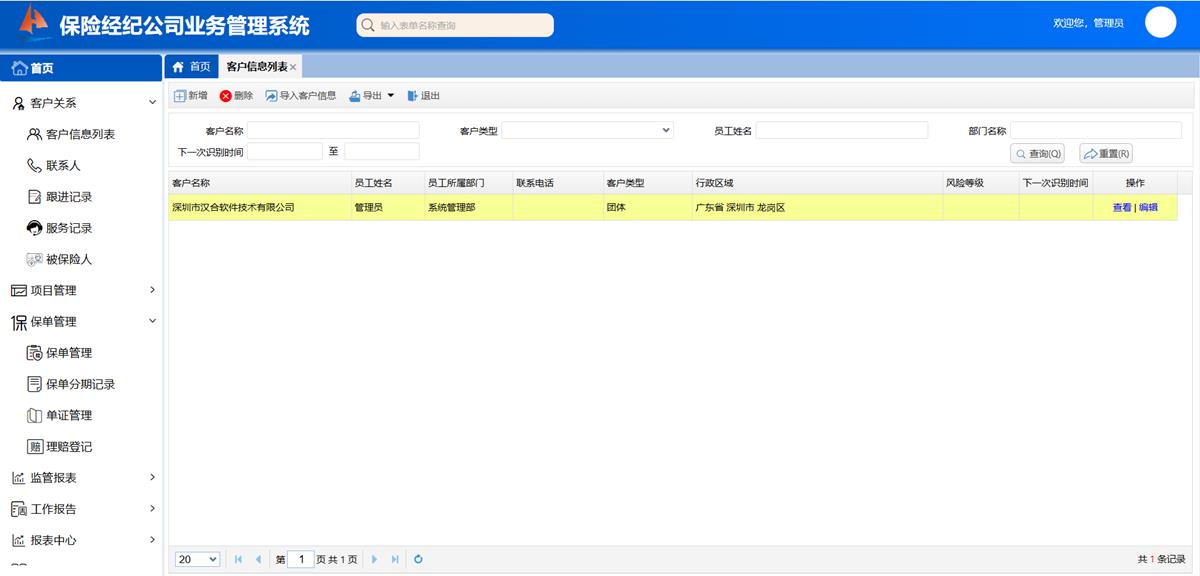Viewport: 1200px width, 576px height.
Task: Focus the 员工姓名 input field
Action: click(842, 130)
